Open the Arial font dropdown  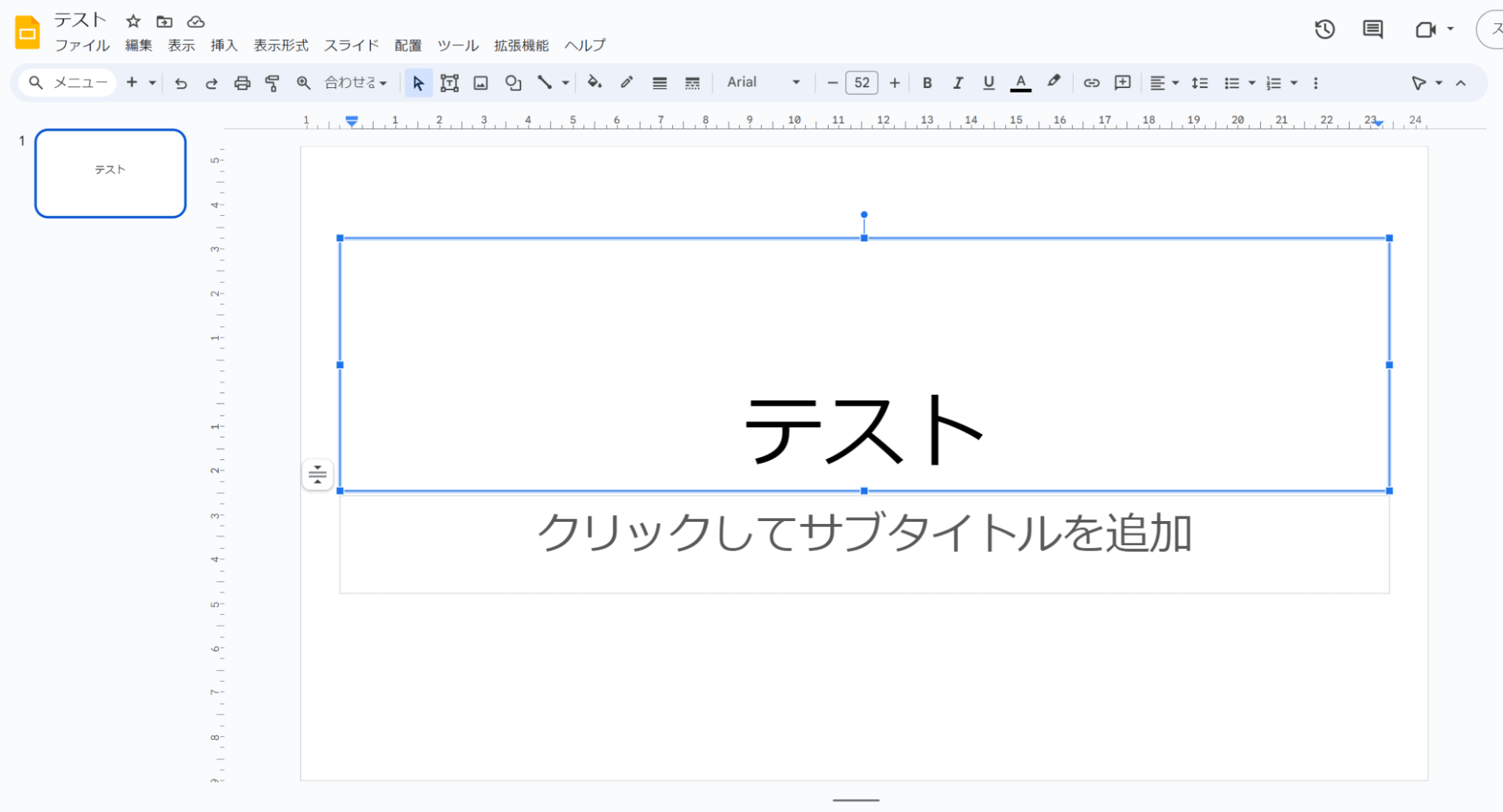(762, 83)
